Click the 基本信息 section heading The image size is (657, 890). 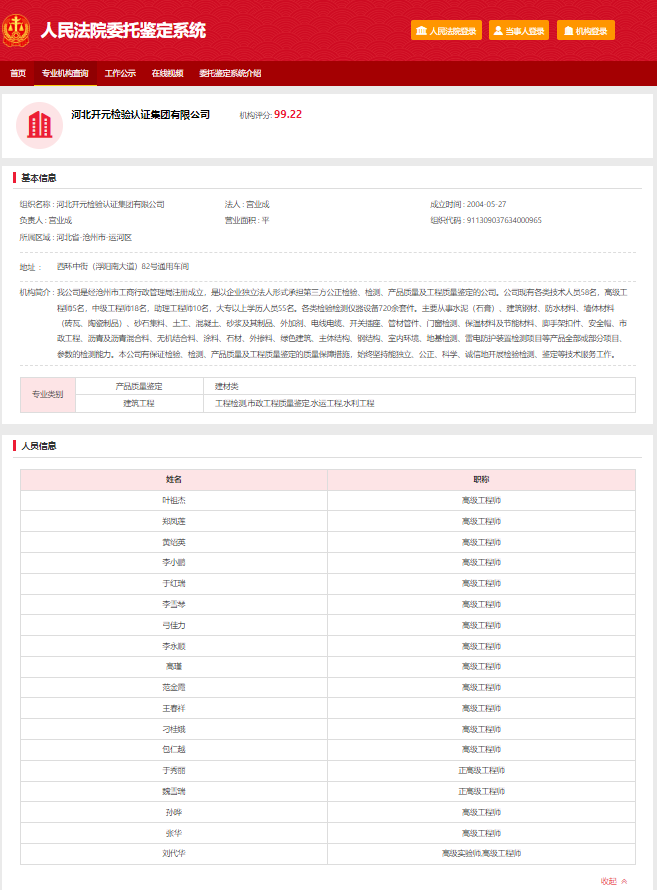click(39, 178)
